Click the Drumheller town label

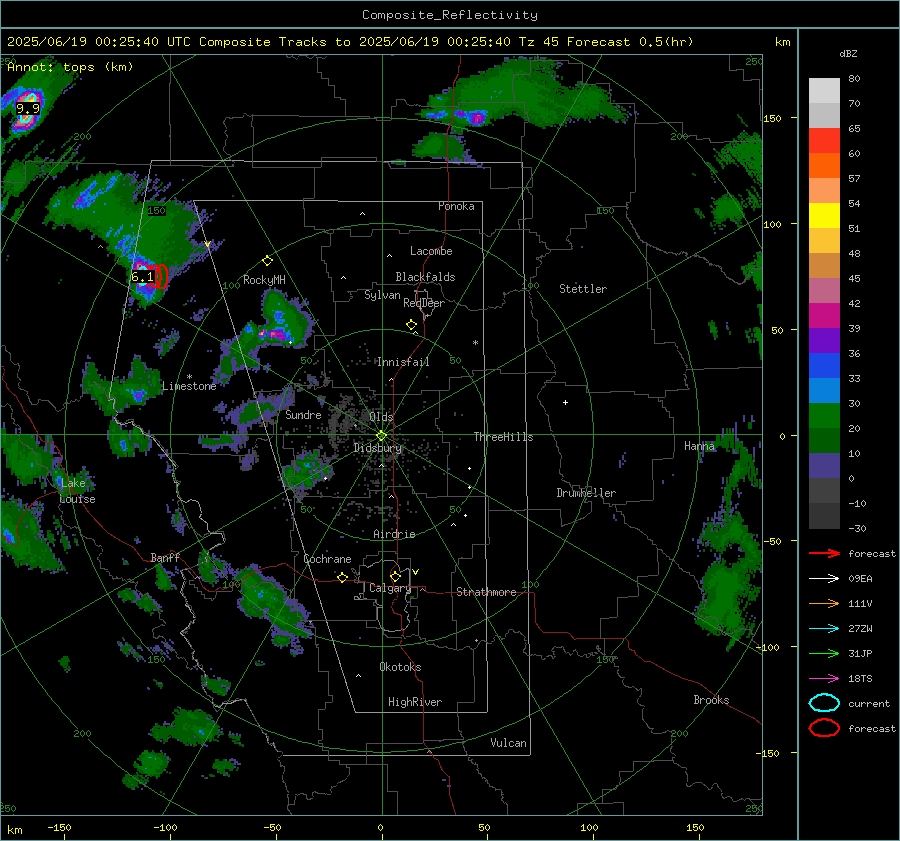tap(586, 493)
